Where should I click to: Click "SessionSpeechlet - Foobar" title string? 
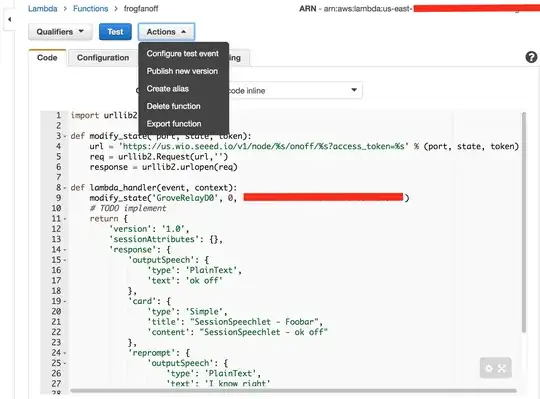point(254,322)
